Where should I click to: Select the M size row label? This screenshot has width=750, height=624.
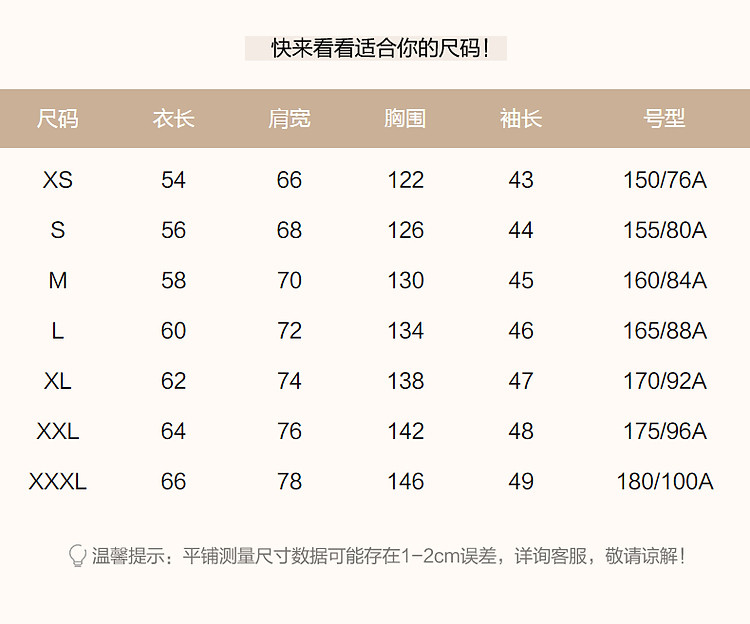tap(58, 281)
